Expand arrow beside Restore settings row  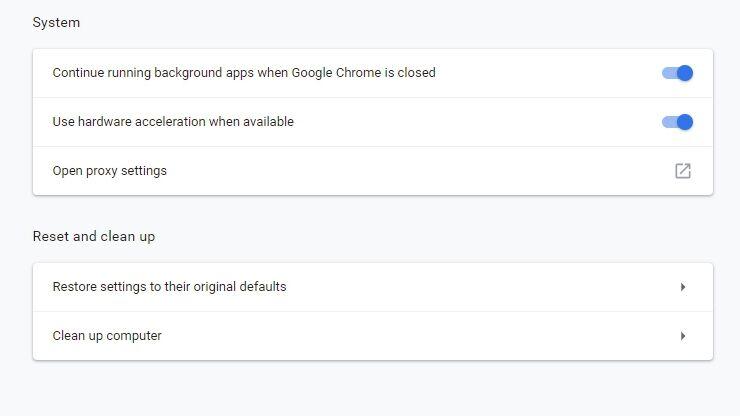(683, 287)
